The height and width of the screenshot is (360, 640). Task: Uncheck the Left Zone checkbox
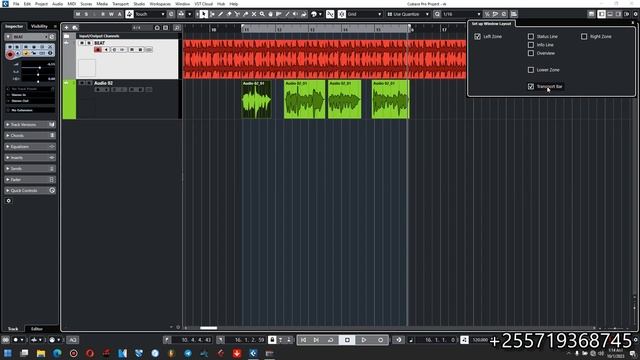pyautogui.click(x=478, y=37)
